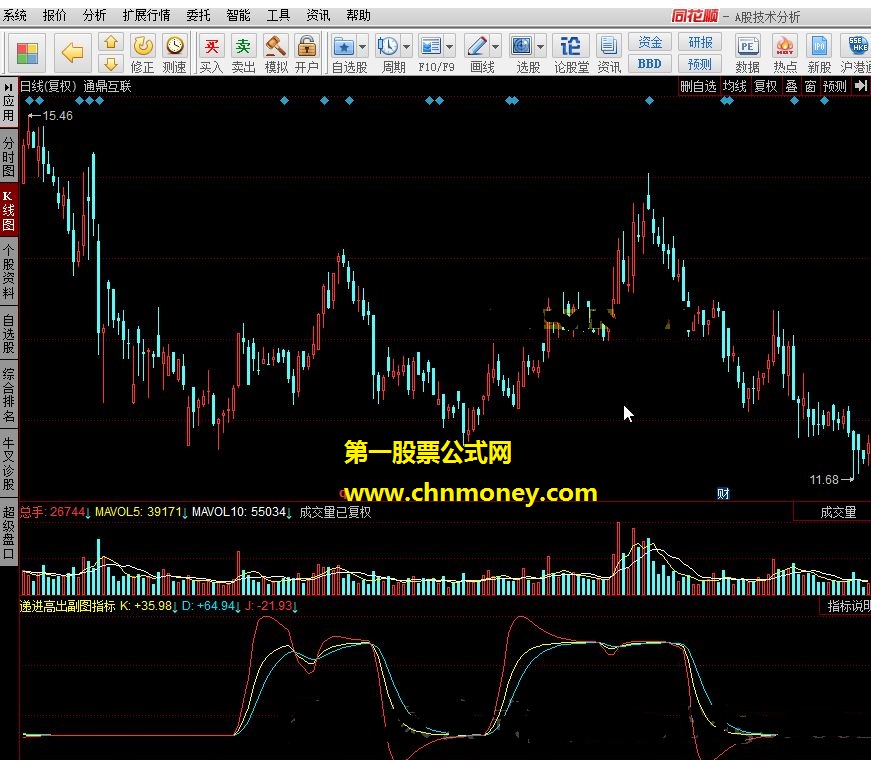Click the 研报 button
Viewport: 871px width, 760px height.
(700, 42)
